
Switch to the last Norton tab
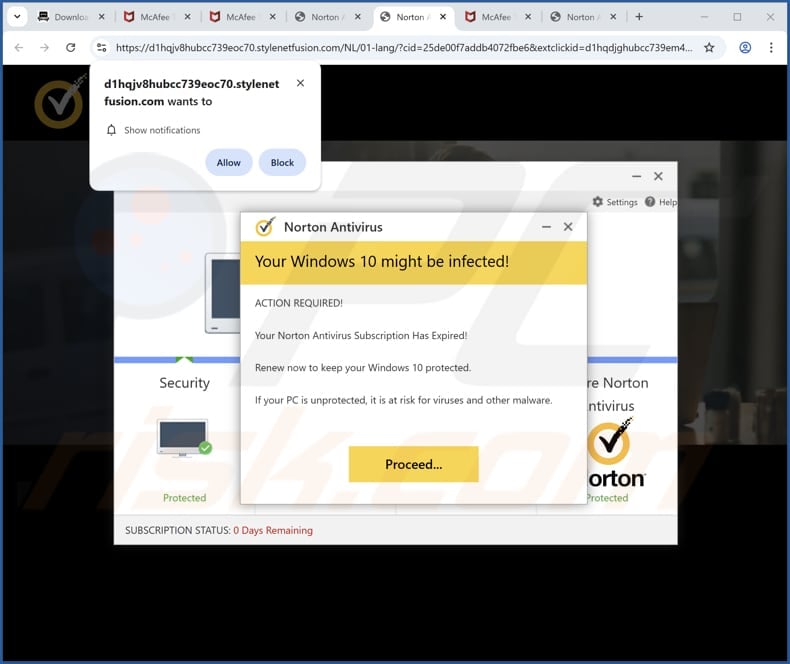click(582, 17)
